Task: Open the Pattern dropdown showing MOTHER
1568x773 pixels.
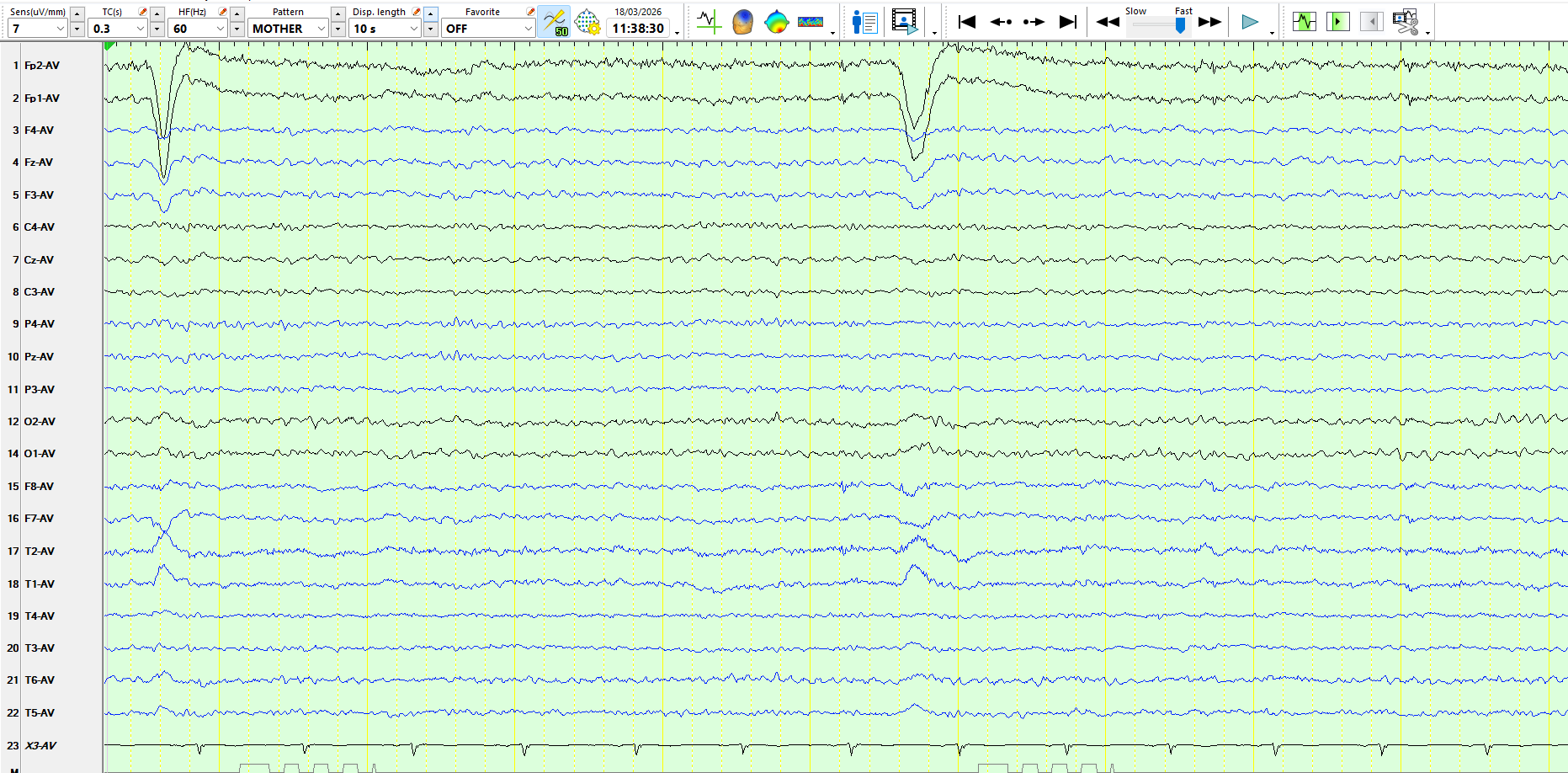Action: [321, 29]
